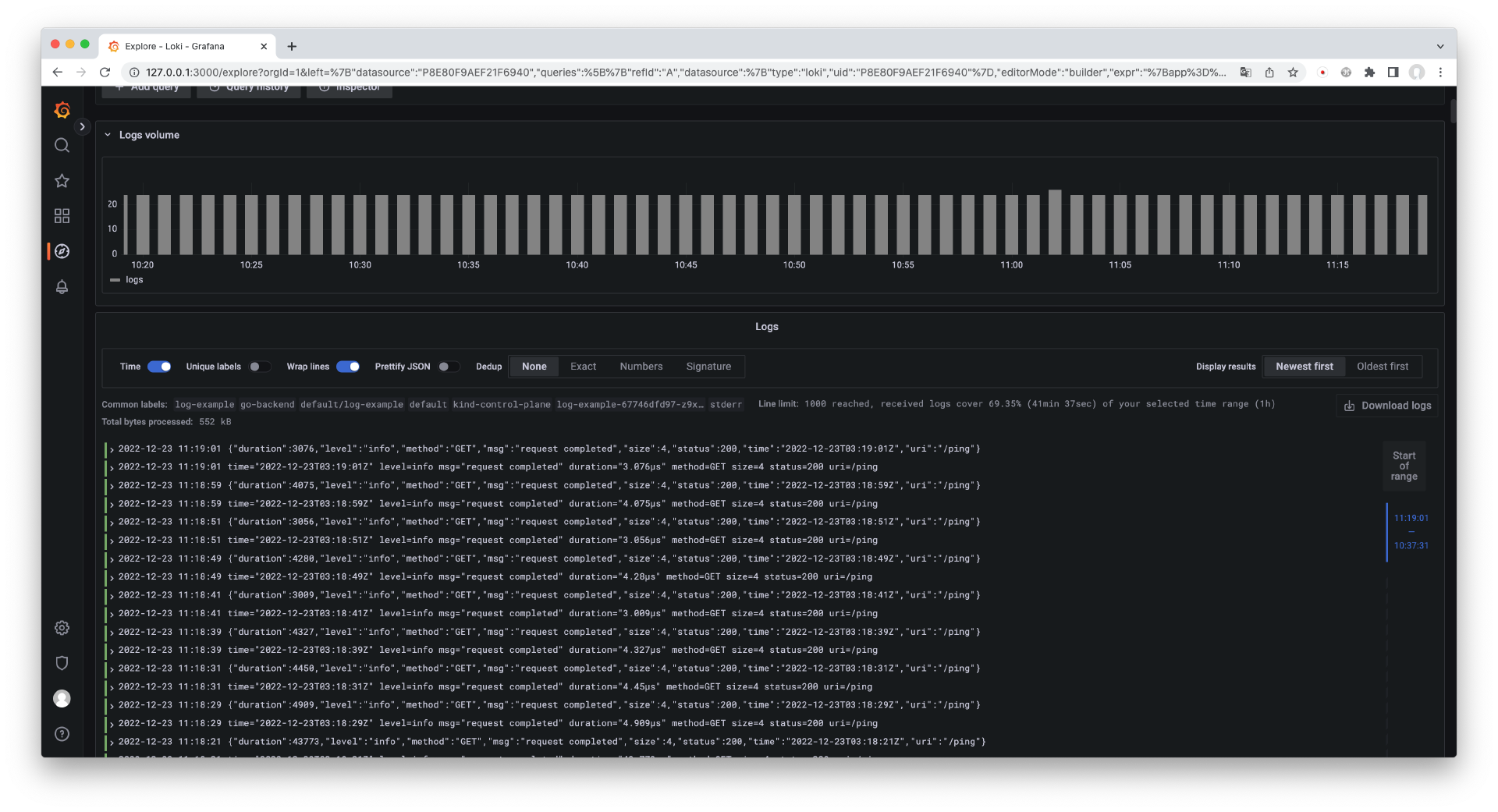Open the Dashboards grid icon
Screen dimensions: 1498x812
click(62, 216)
